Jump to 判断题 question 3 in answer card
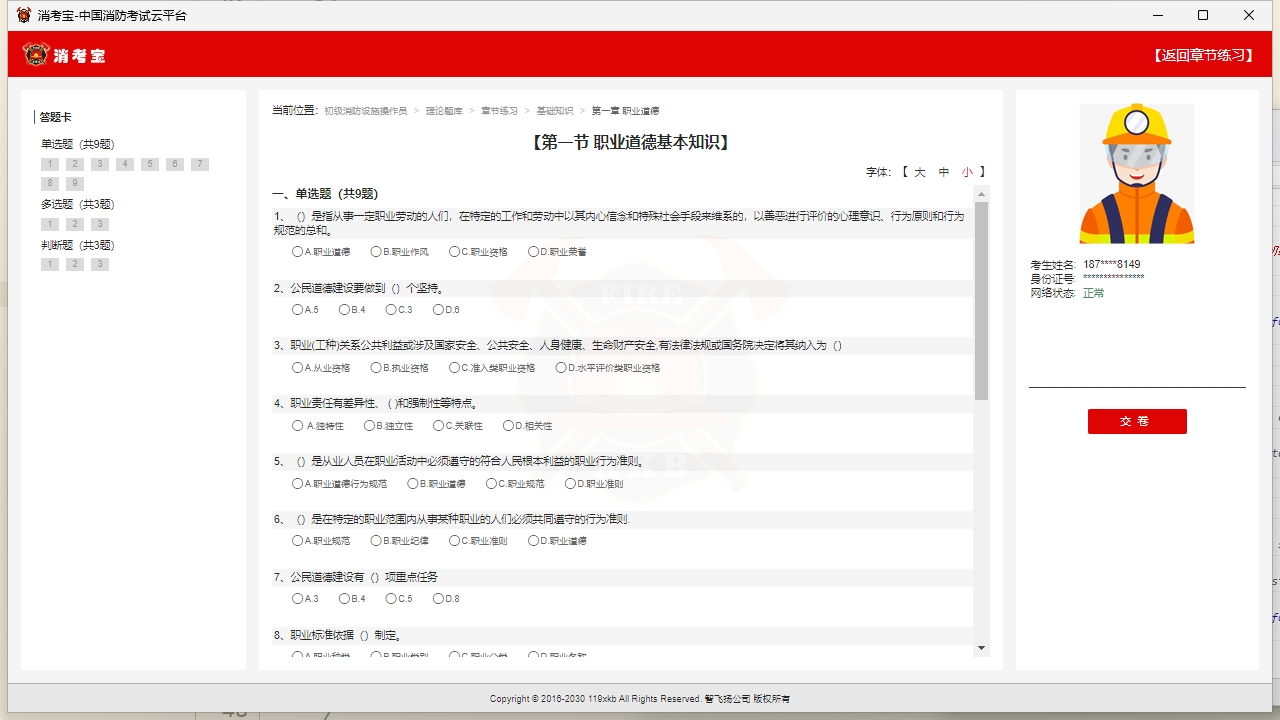The image size is (1280, 720). pos(99,263)
